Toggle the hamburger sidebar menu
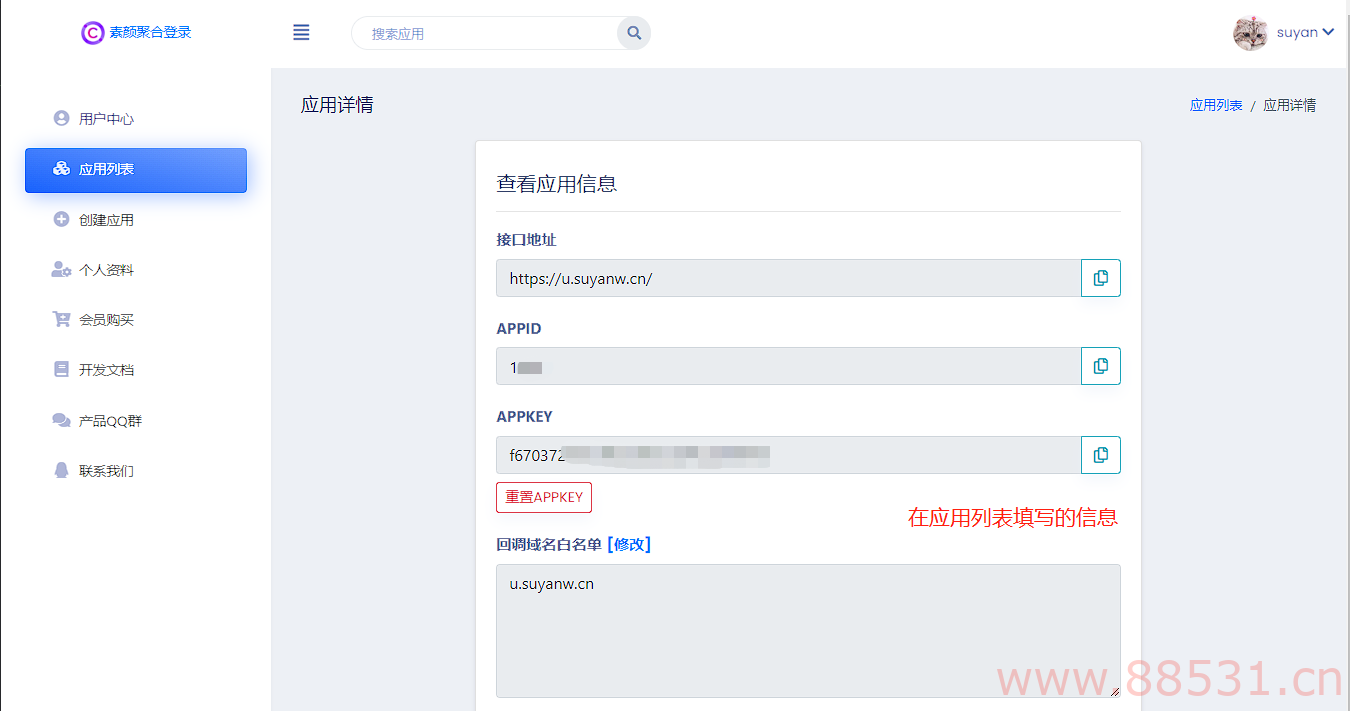 (301, 33)
